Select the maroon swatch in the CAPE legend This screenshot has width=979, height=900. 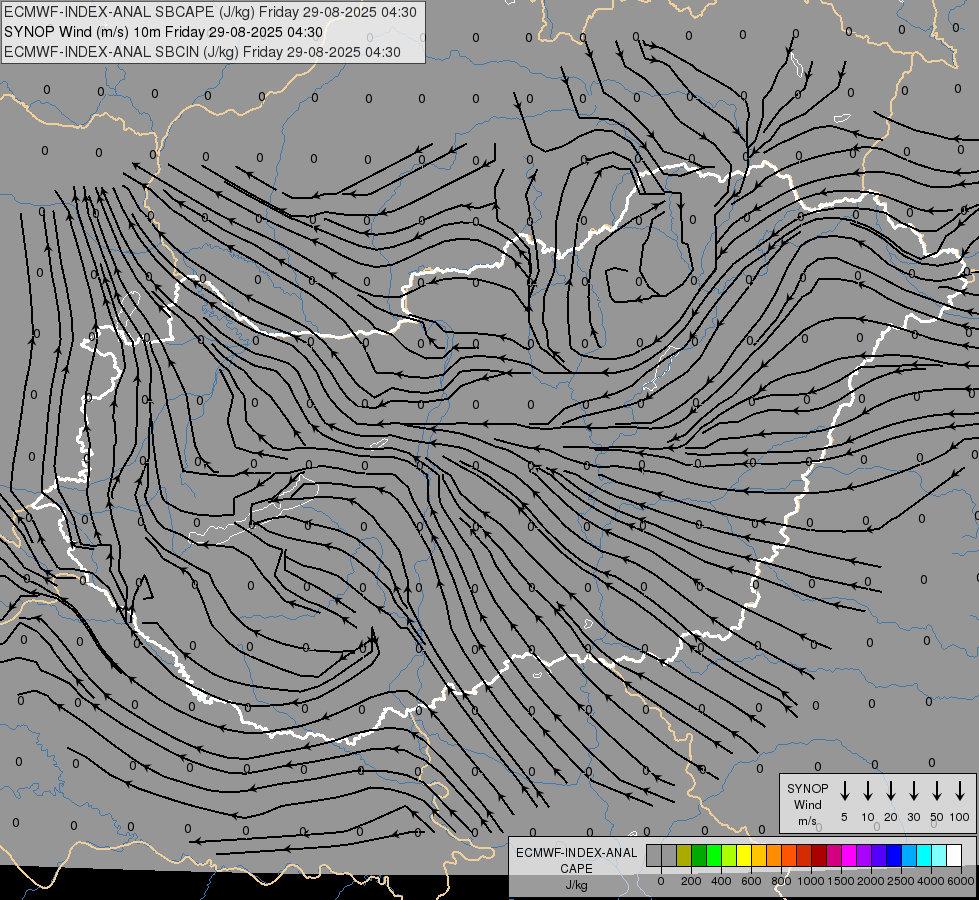click(819, 856)
